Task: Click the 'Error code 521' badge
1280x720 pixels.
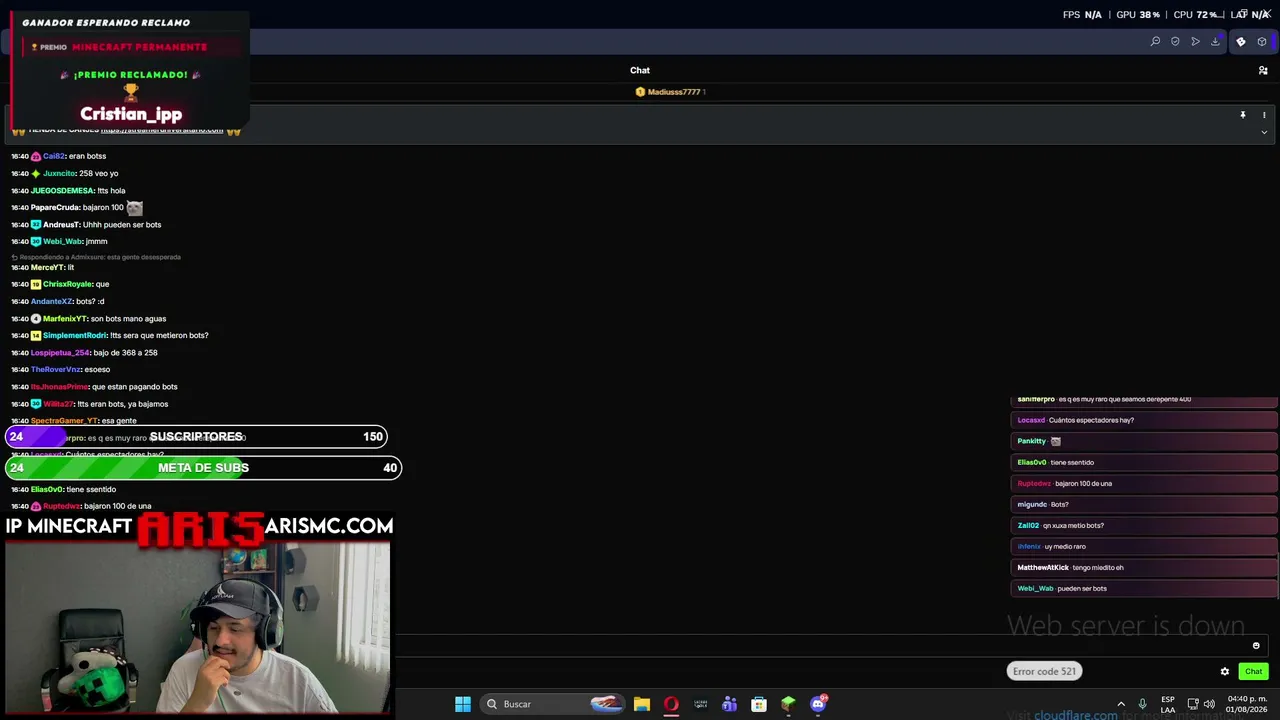Action: pos(1044,671)
